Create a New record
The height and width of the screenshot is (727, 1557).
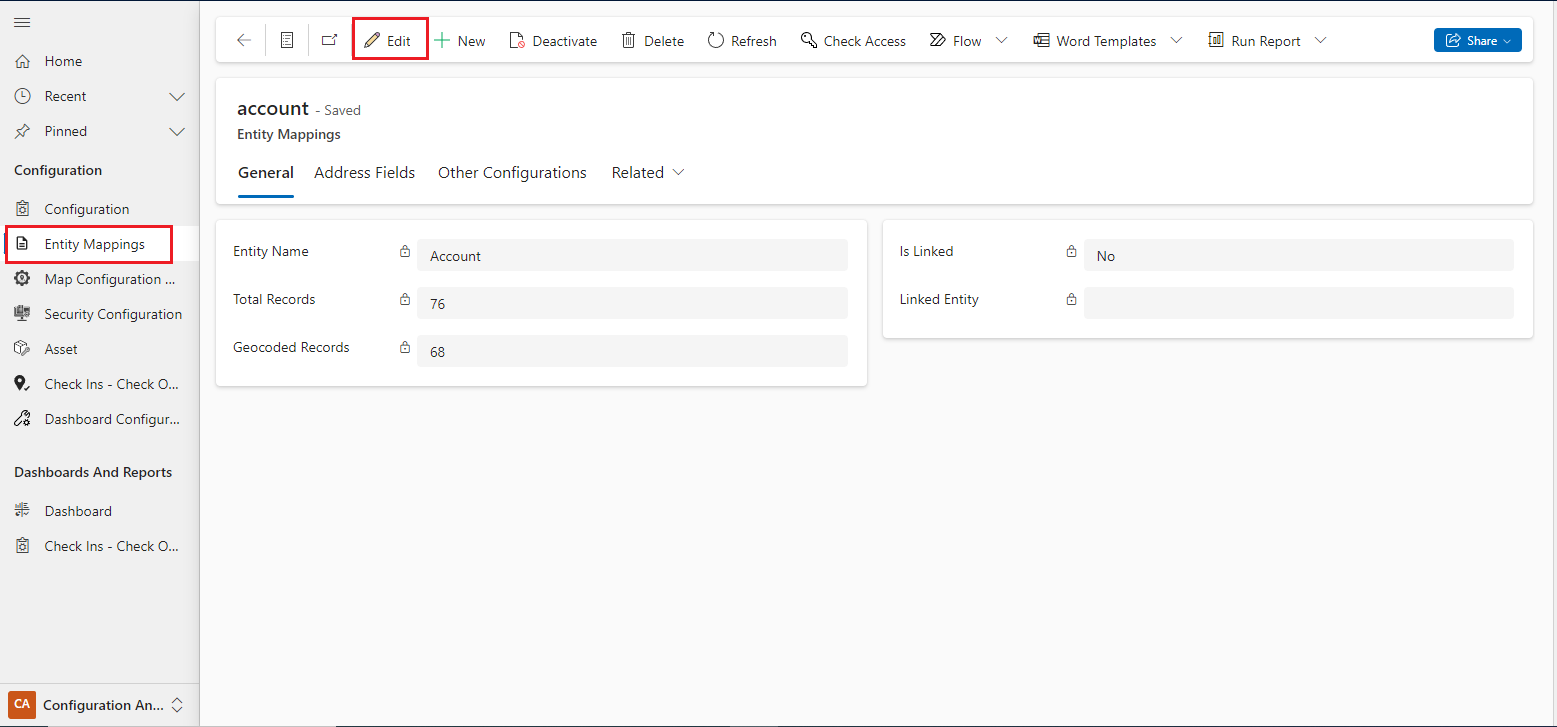pos(460,41)
